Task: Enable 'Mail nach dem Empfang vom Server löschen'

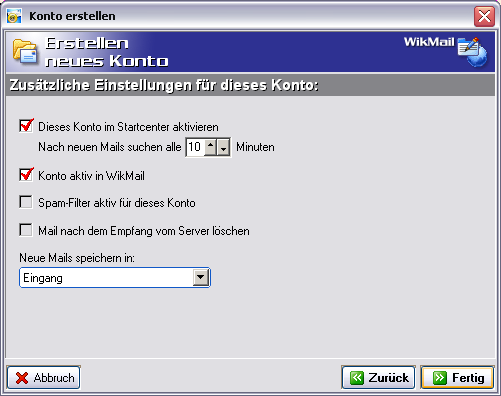Action: tap(26, 230)
